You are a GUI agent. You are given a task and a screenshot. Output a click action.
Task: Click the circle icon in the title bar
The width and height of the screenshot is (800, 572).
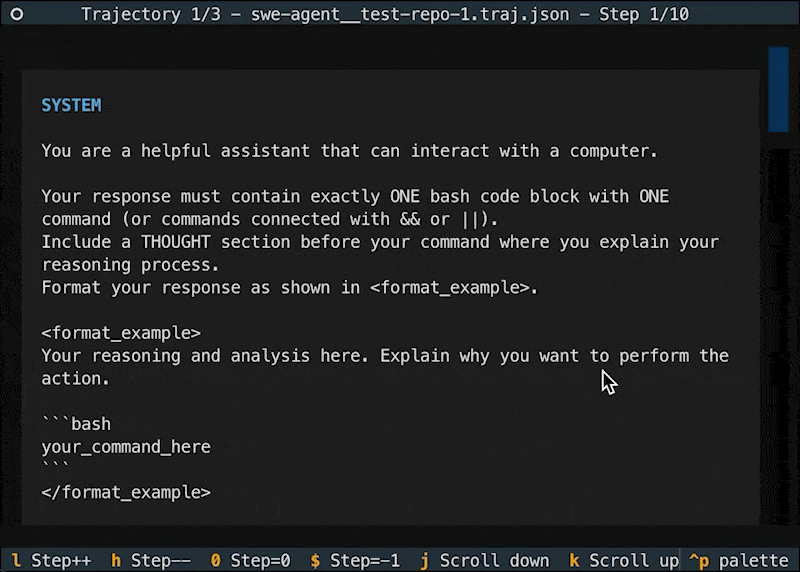coord(17,14)
